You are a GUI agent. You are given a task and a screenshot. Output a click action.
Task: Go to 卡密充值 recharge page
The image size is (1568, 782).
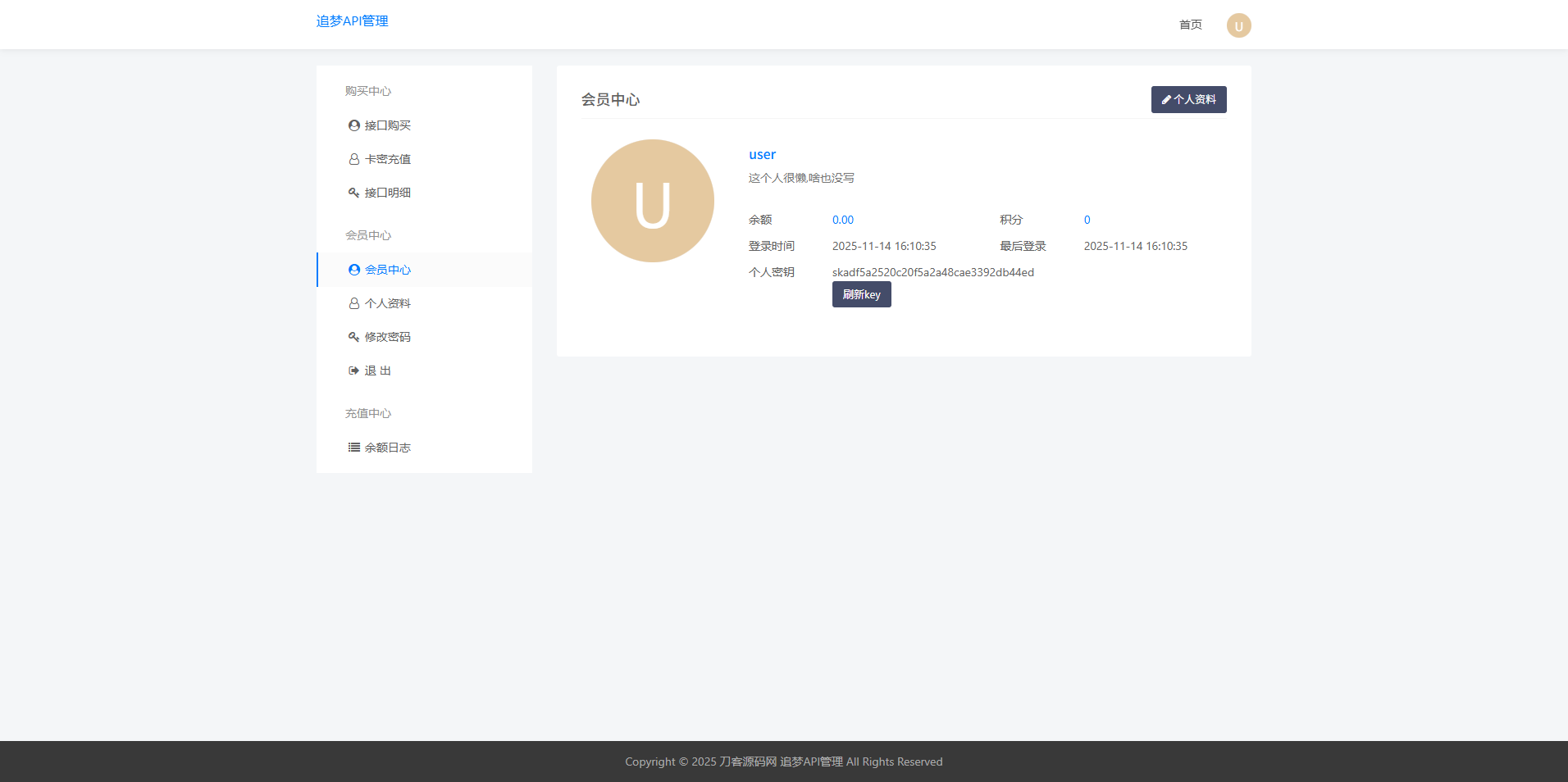click(387, 159)
